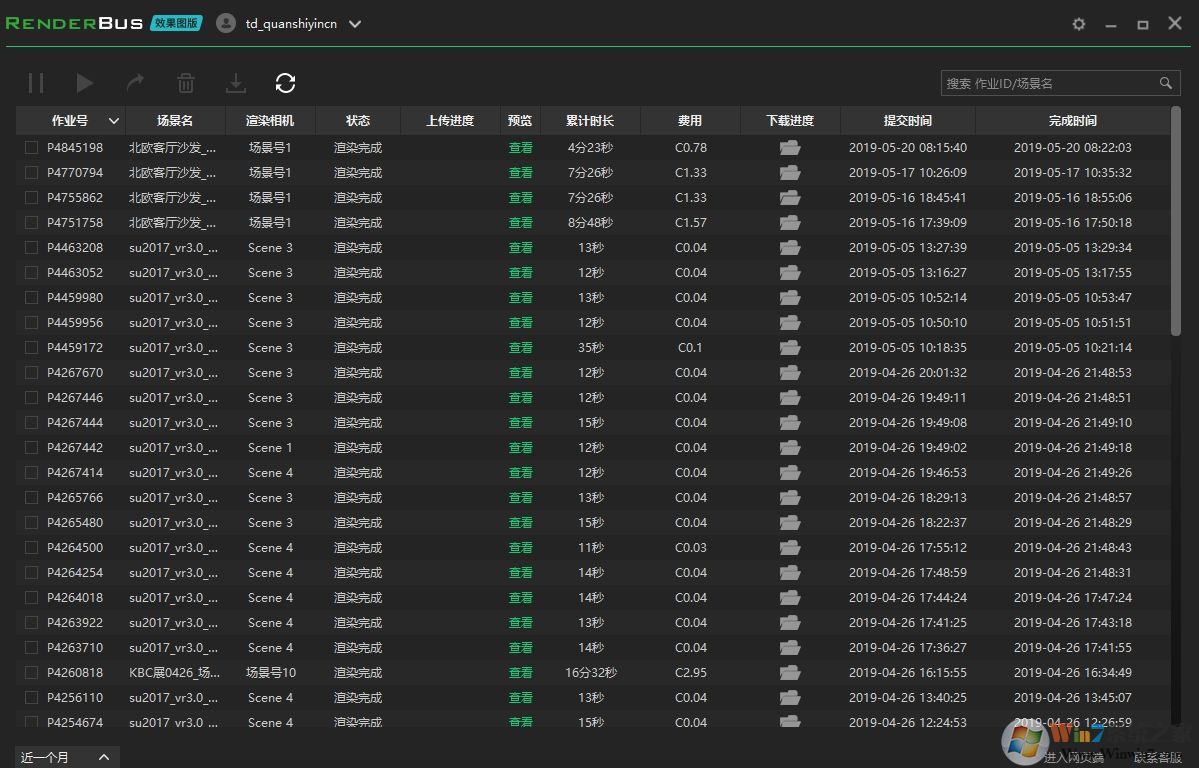Click the download folder icon for job P4845198

point(789,147)
